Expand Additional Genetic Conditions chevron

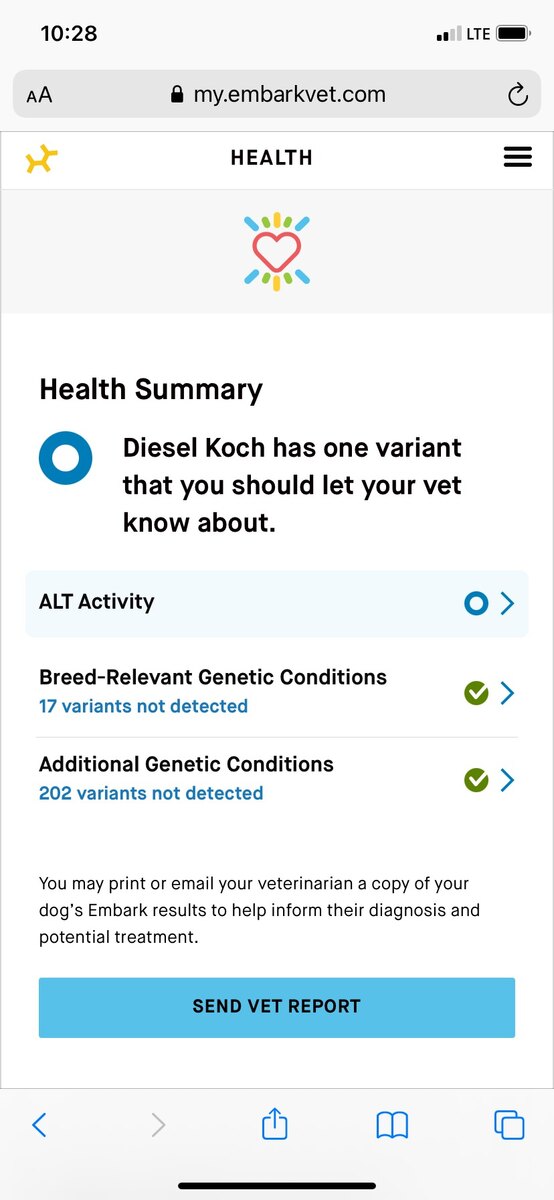[507, 780]
